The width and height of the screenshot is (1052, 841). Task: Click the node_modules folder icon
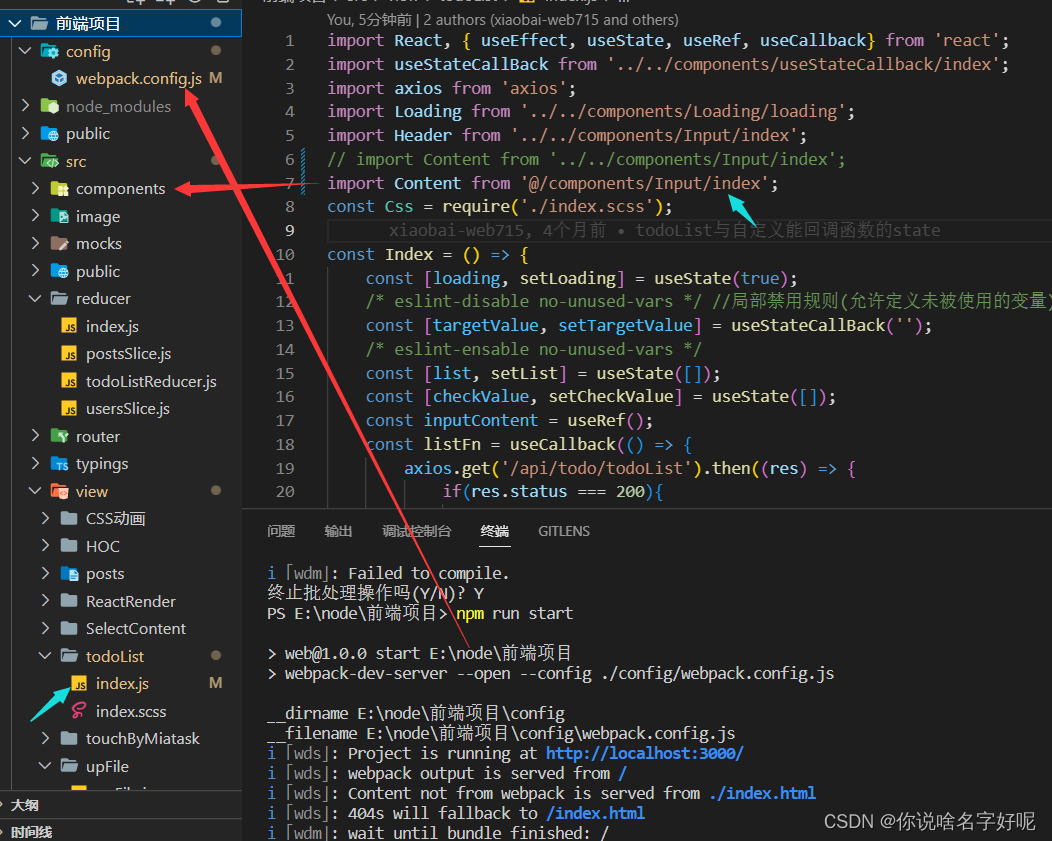point(50,106)
